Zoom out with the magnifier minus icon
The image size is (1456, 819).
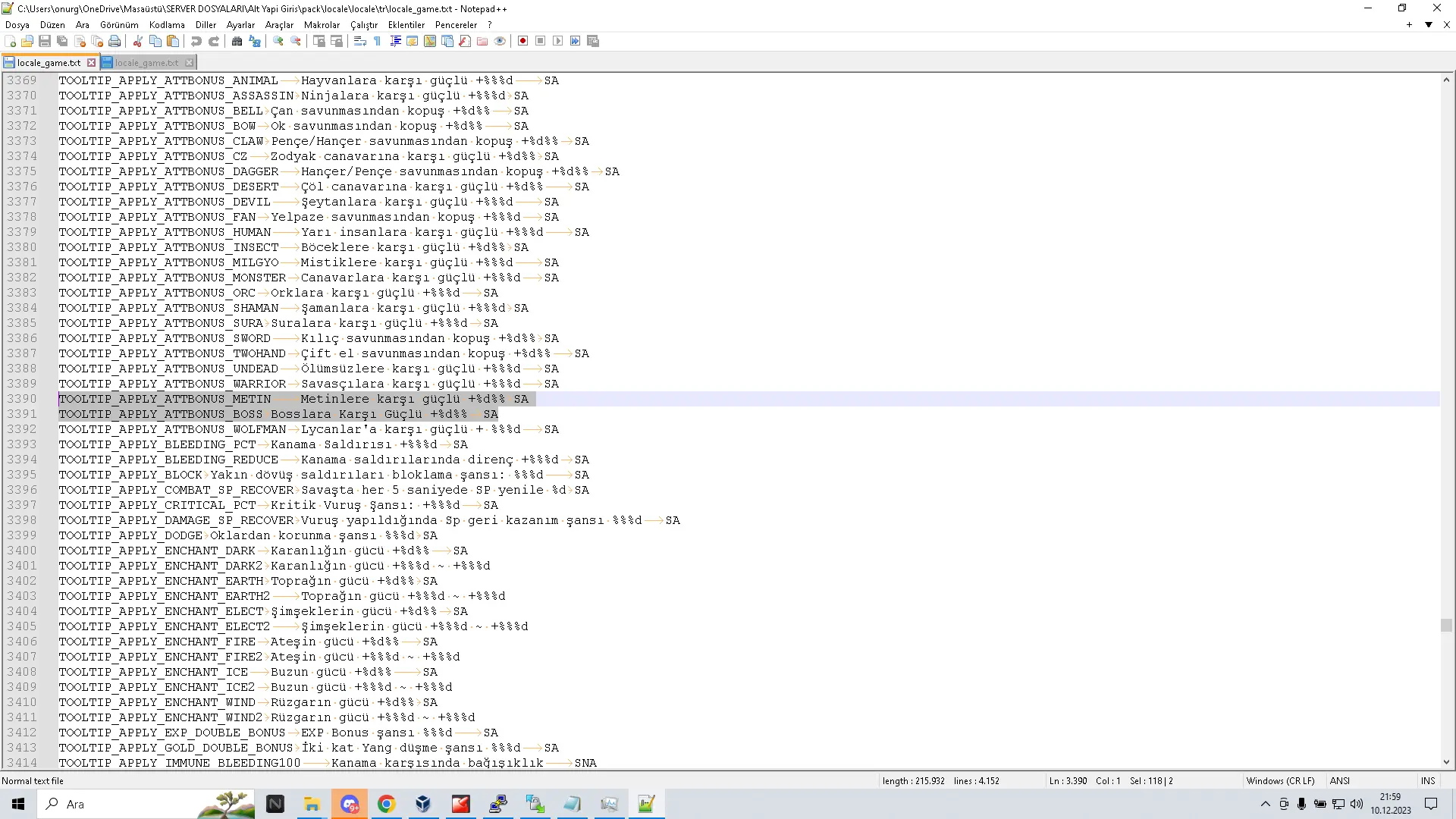coord(296,41)
